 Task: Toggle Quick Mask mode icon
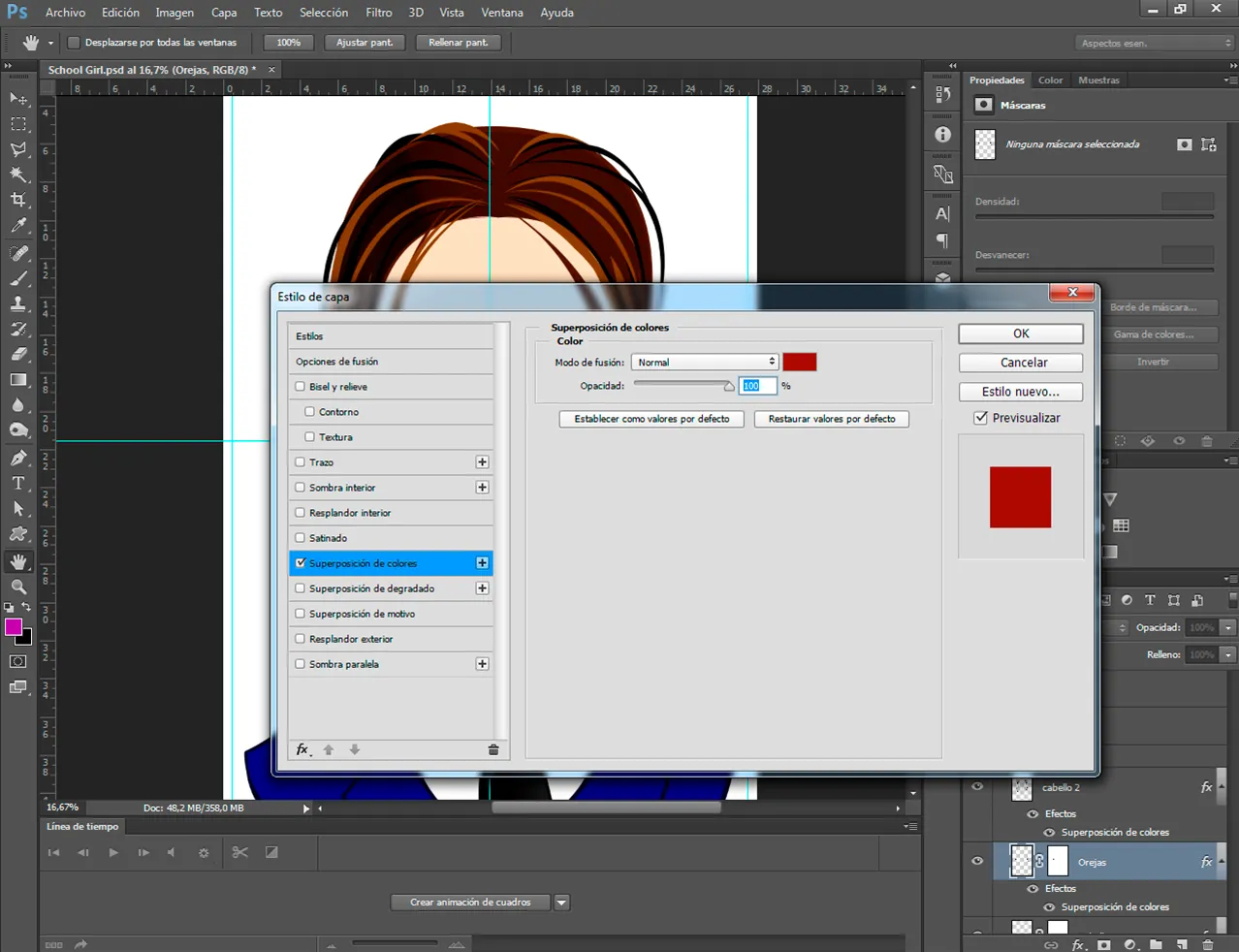[x=18, y=661]
